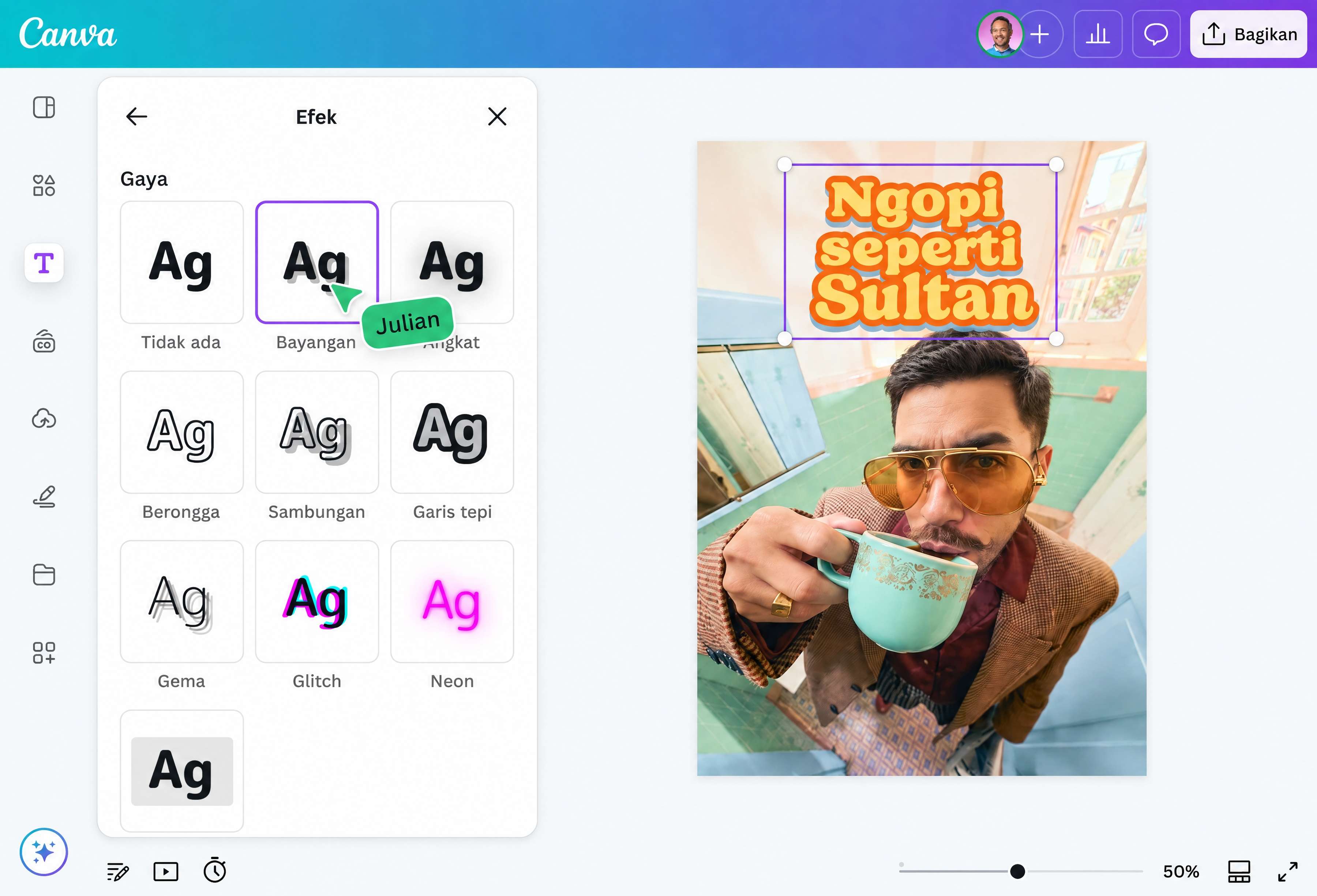This screenshot has height=896, width=1317.
Task: Select the Text tool in sidebar
Action: 44,263
